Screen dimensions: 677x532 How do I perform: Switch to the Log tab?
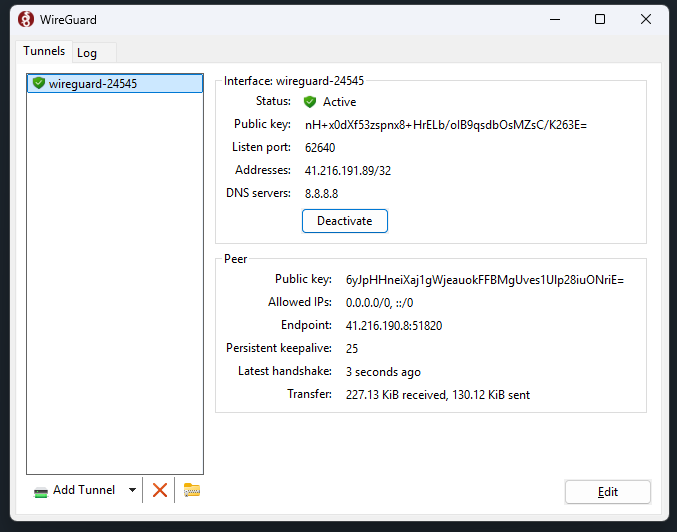(x=94, y=53)
